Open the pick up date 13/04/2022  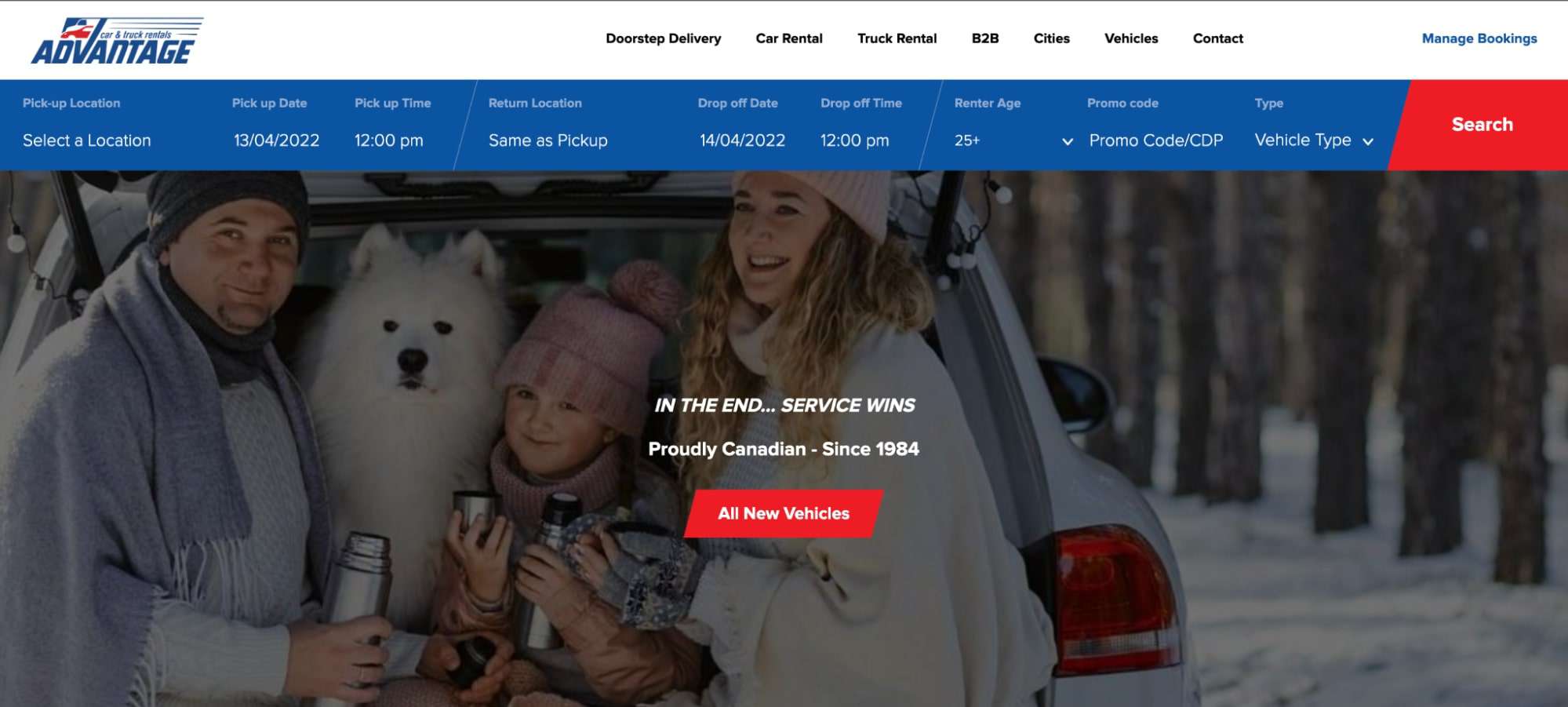[277, 140]
